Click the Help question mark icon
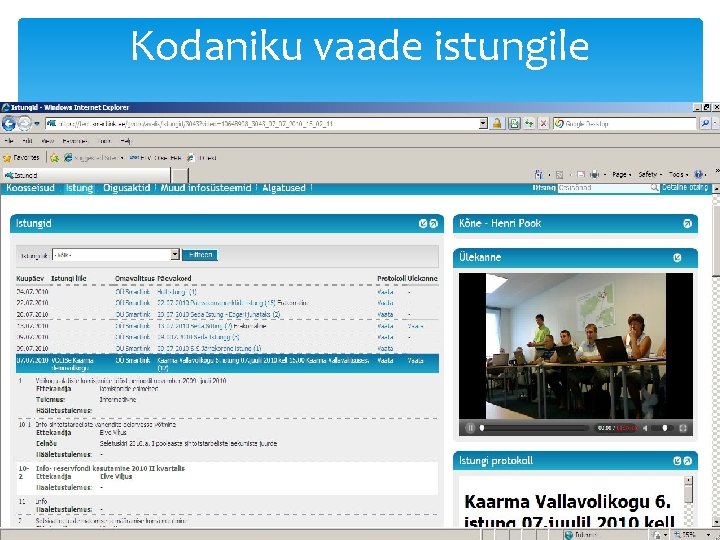Viewport: 720px width, 540px height. pos(698,174)
